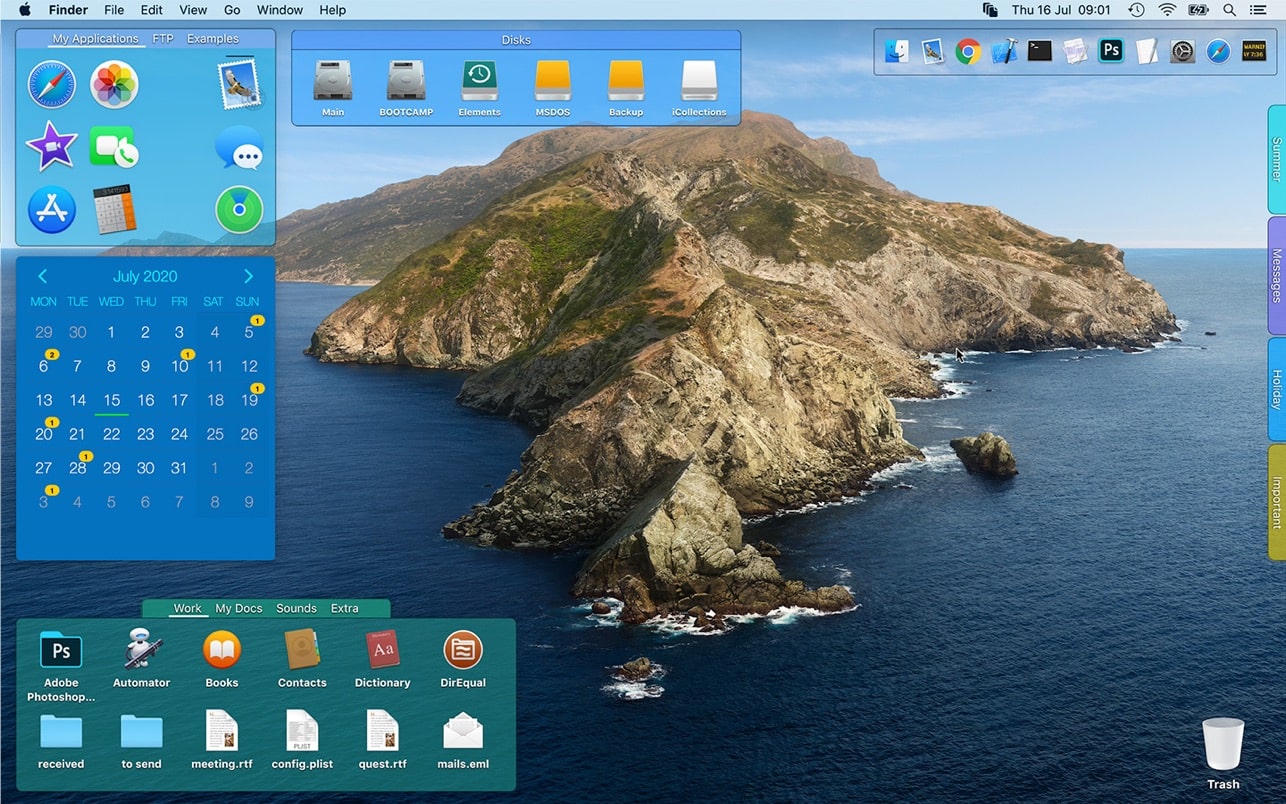The image size is (1286, 804).
Task: Open the Sounds tab in the bottom collection
Action: pos(296,608)
